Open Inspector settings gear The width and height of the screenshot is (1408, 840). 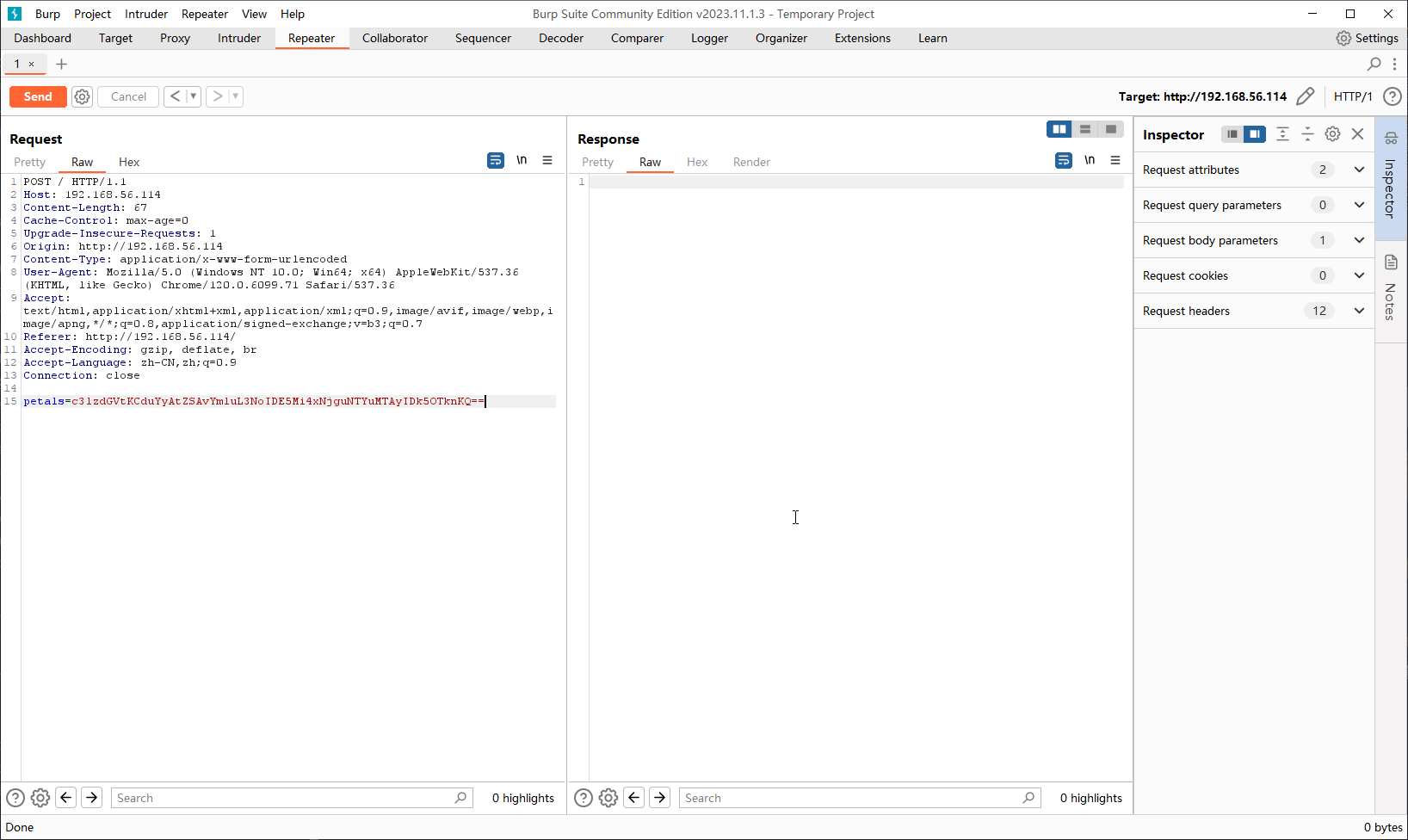click(x=1332, y=134)
